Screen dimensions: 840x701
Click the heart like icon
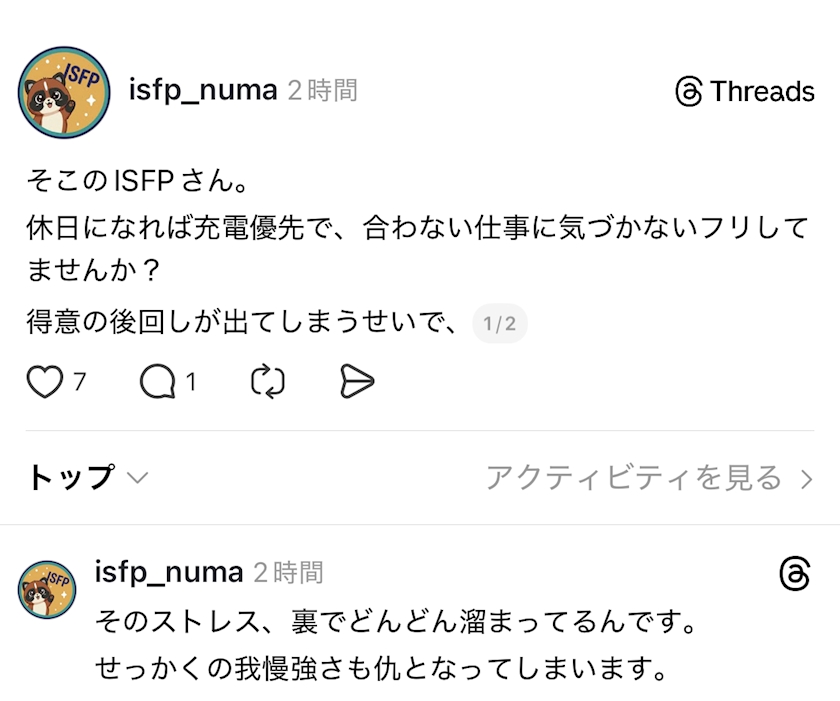coord(44,381)
